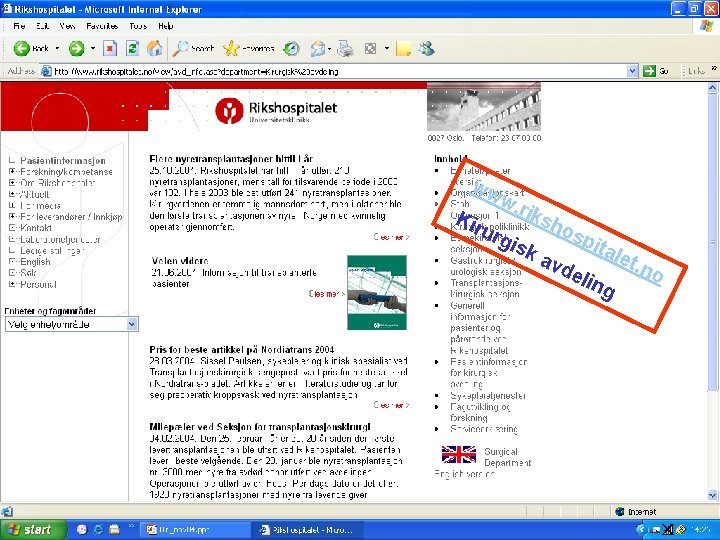Click the yellow folder toolbar icon
Image resolution: width=720 pixels, height=540 pixels.
coord(403,48)
